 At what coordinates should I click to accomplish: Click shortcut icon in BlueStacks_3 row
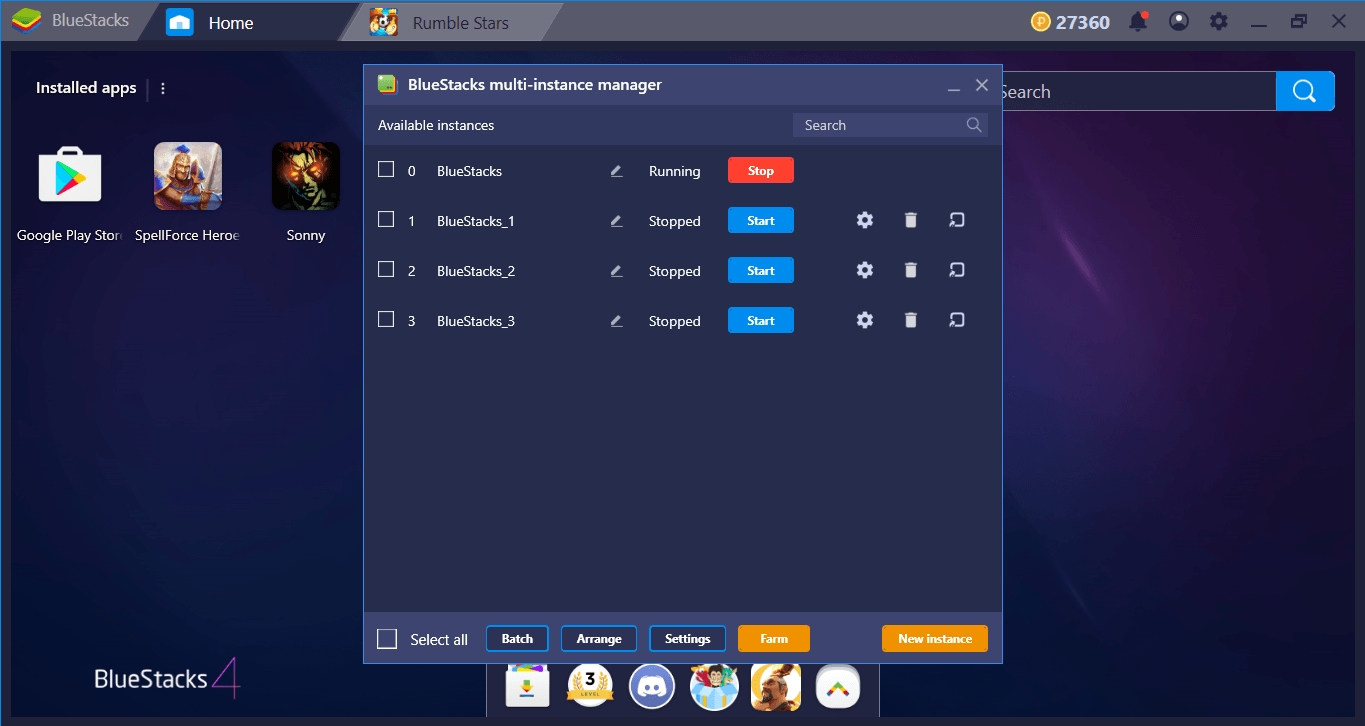957,320
